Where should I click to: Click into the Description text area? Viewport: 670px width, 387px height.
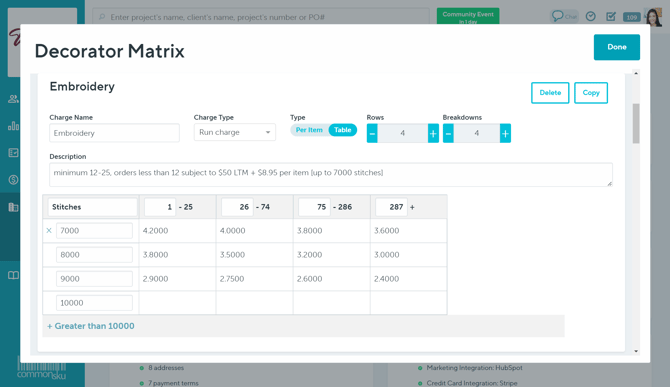click(x=331, y=174)
